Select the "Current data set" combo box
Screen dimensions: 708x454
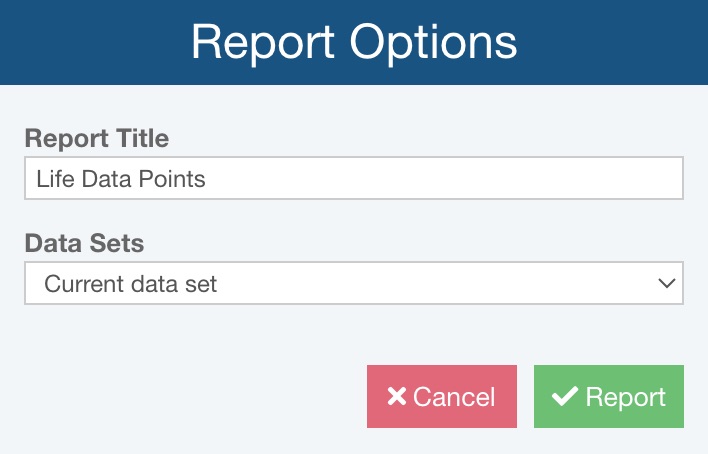pos(353,283)
